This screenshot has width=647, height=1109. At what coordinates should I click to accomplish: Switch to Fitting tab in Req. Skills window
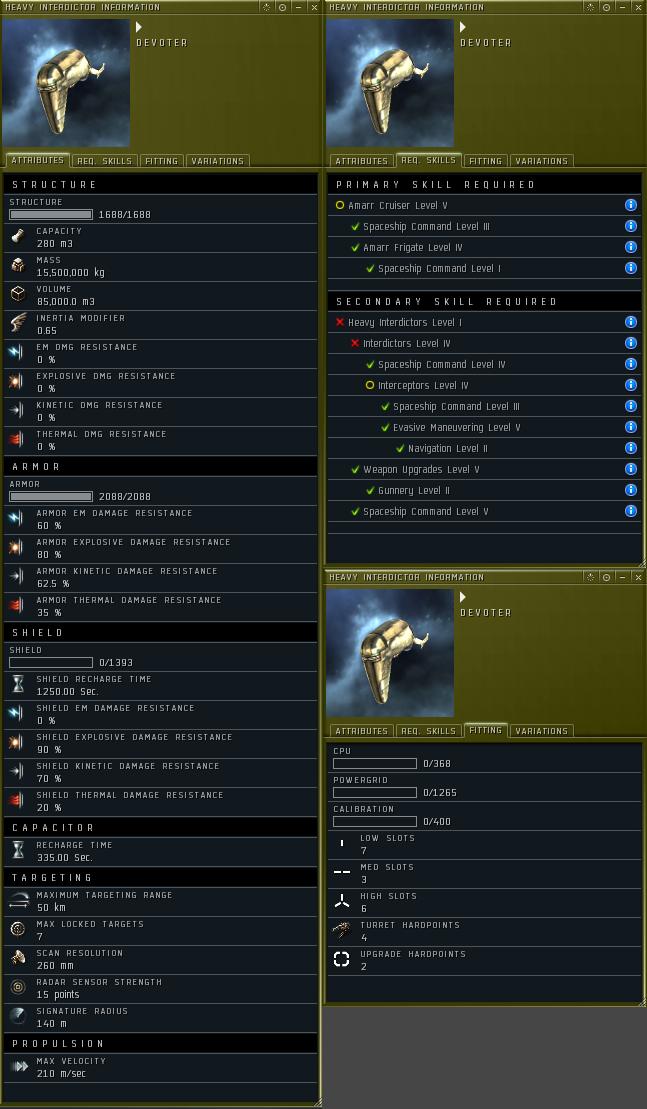(x=485, y=161)
